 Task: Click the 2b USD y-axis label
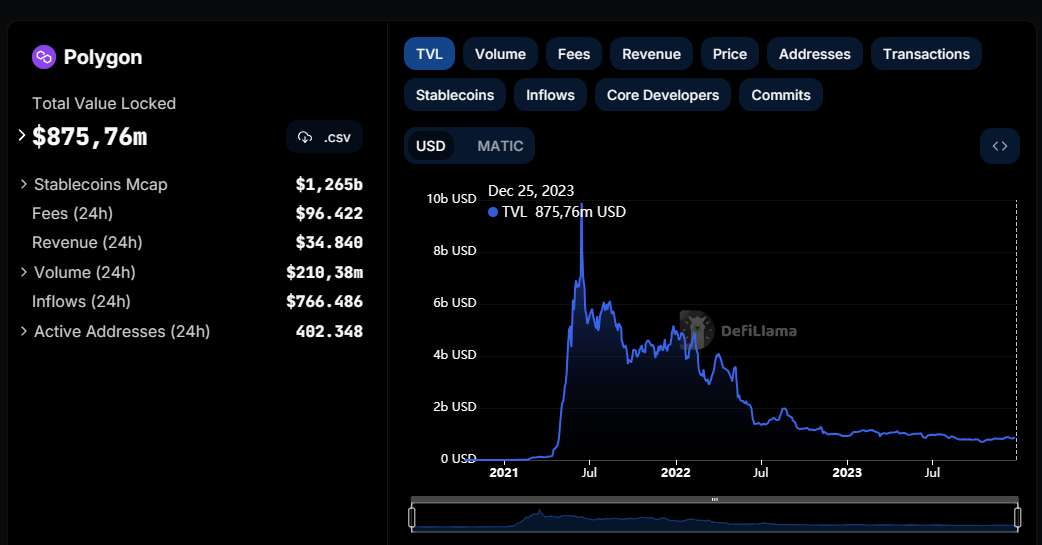click(x=455, y=407)
